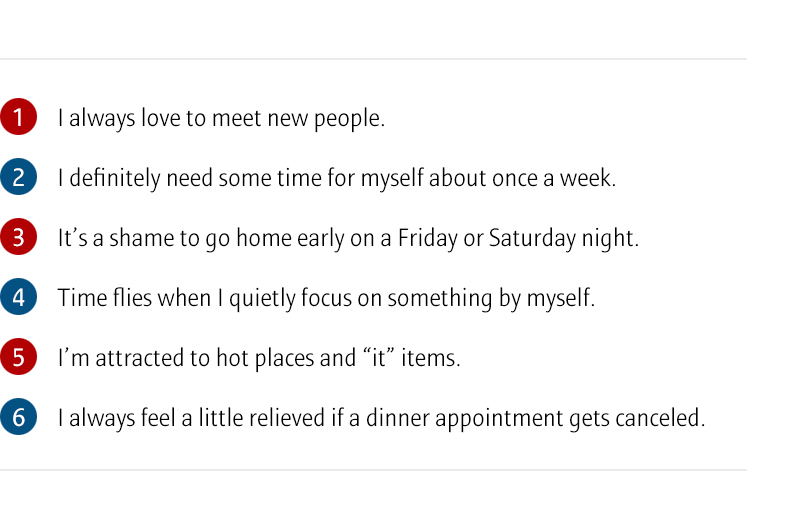Click the red number 3 badge

pyautogui.click(x=18, y=237)
